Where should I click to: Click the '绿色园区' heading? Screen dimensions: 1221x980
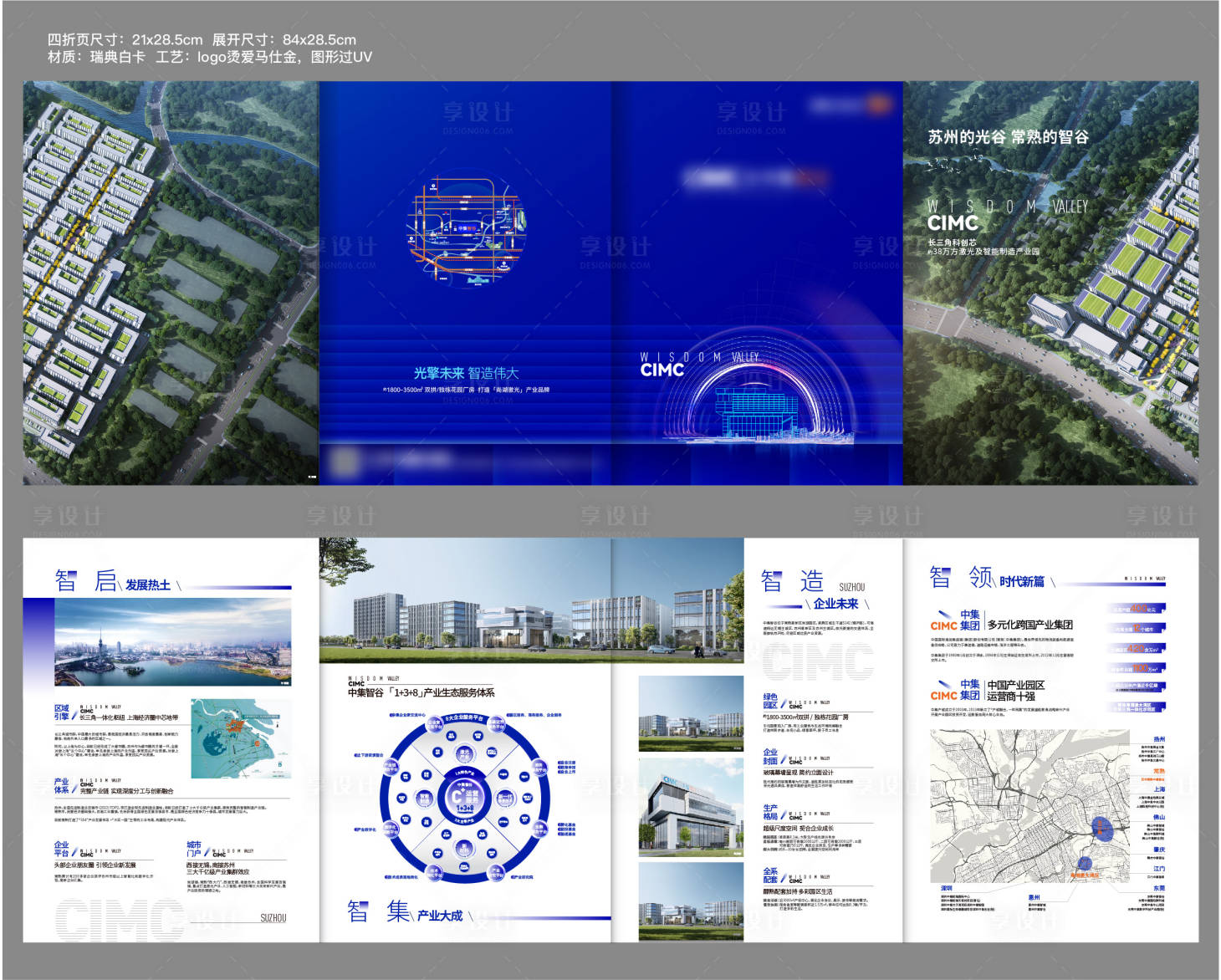(770, 701)
